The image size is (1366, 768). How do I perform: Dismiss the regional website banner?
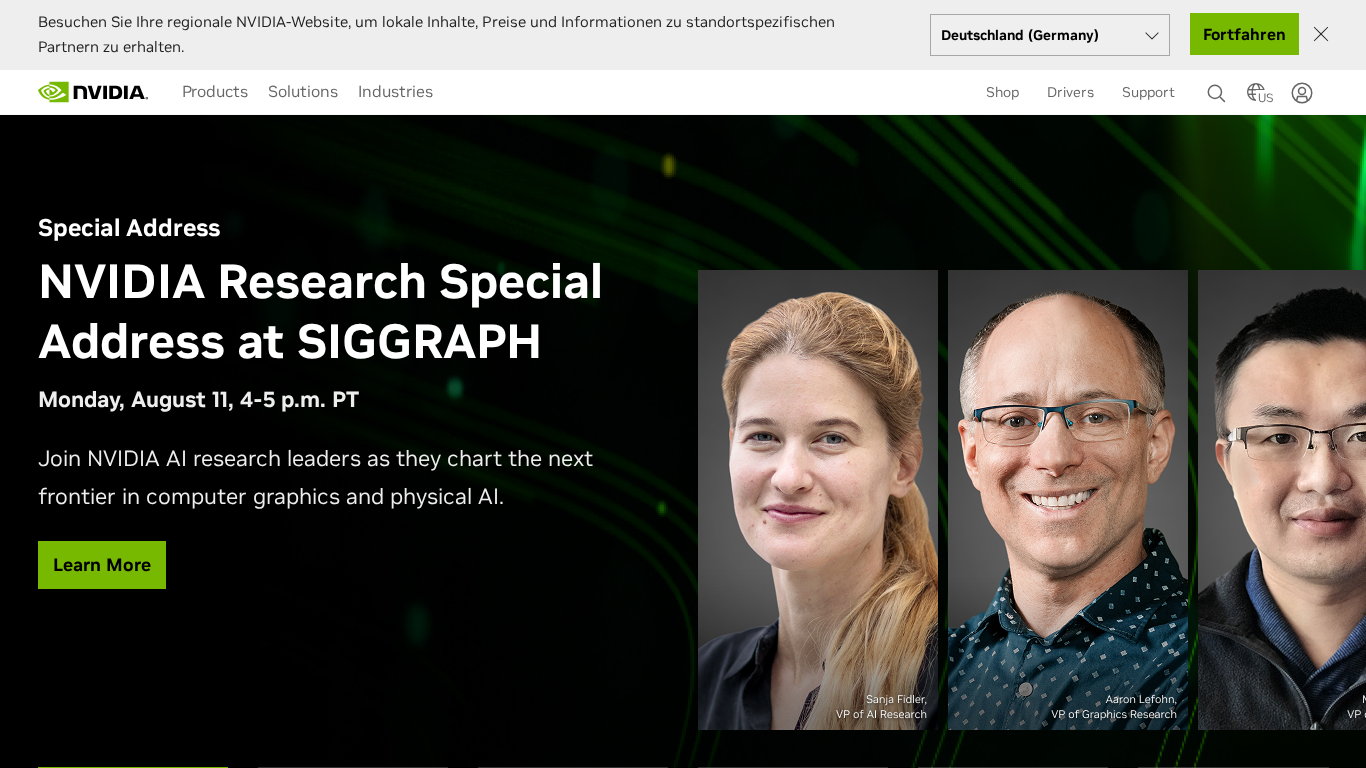(x=1320, y=33)
